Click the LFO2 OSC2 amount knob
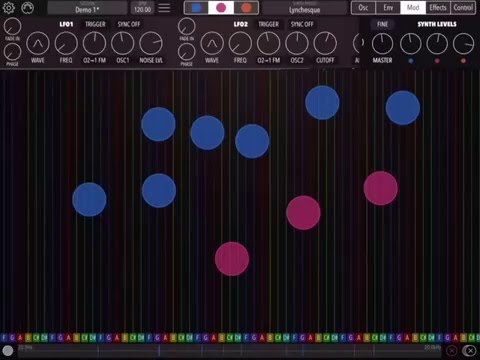480x360 pixels. click(297, 43)
